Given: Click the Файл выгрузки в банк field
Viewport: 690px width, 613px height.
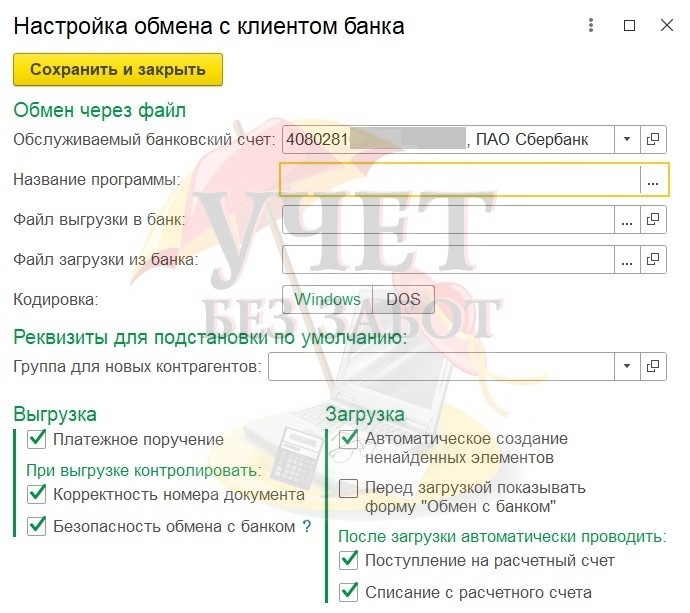Looking at the screenshot, I should tap(448, 220).
